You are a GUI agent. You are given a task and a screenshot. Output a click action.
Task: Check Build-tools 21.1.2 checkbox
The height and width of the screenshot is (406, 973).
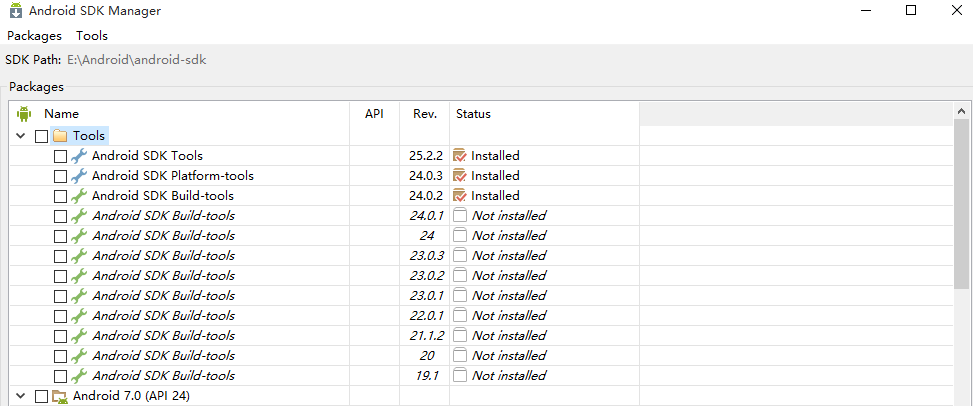coord(60,336)
